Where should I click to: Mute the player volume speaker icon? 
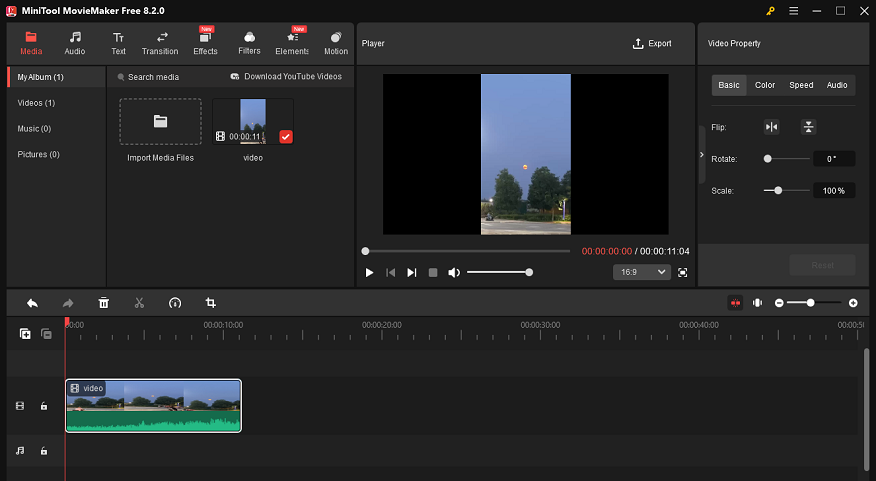[x=454, y=273]
